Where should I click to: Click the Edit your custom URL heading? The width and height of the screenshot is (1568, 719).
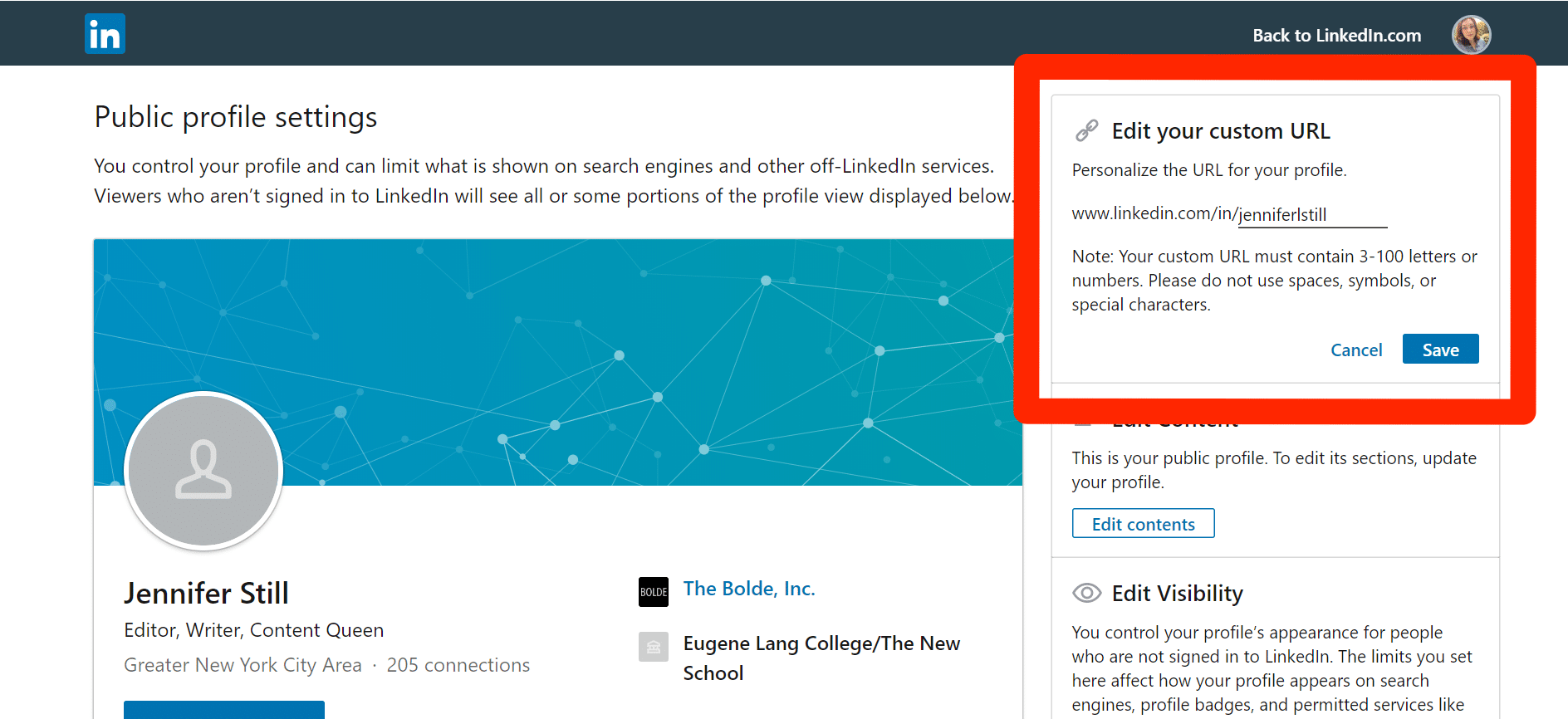point(1221,131)
